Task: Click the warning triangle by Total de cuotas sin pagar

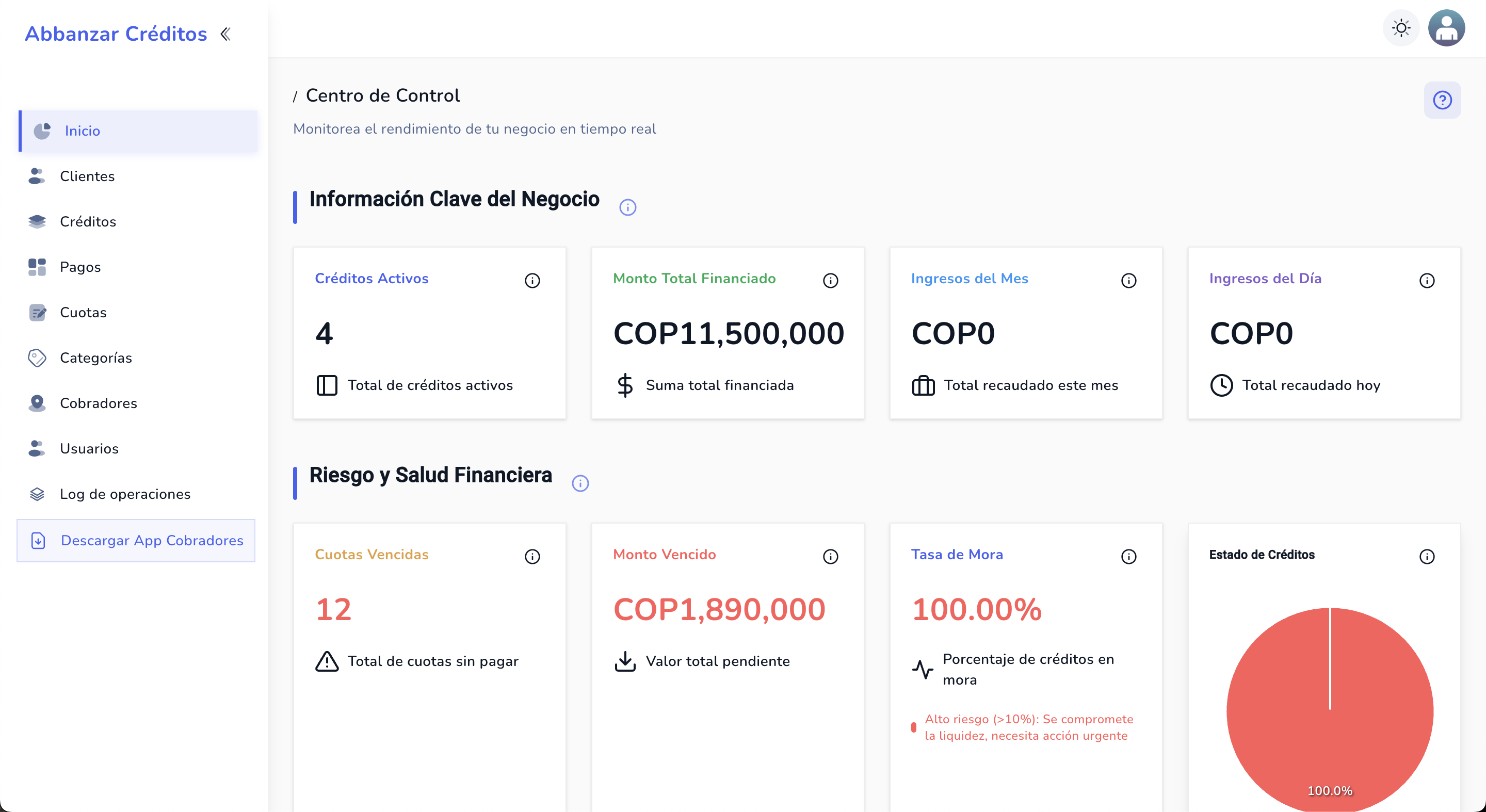Action: tap(327, 661)
